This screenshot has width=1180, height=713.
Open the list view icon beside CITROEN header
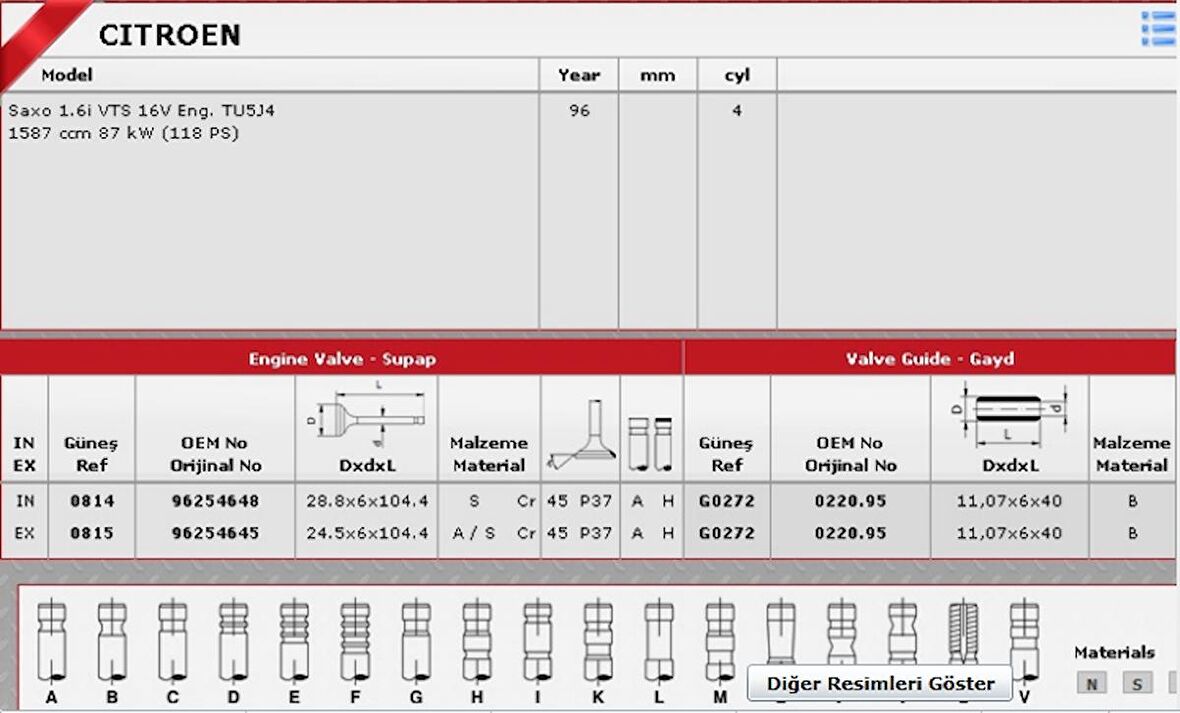(1158, 29)
